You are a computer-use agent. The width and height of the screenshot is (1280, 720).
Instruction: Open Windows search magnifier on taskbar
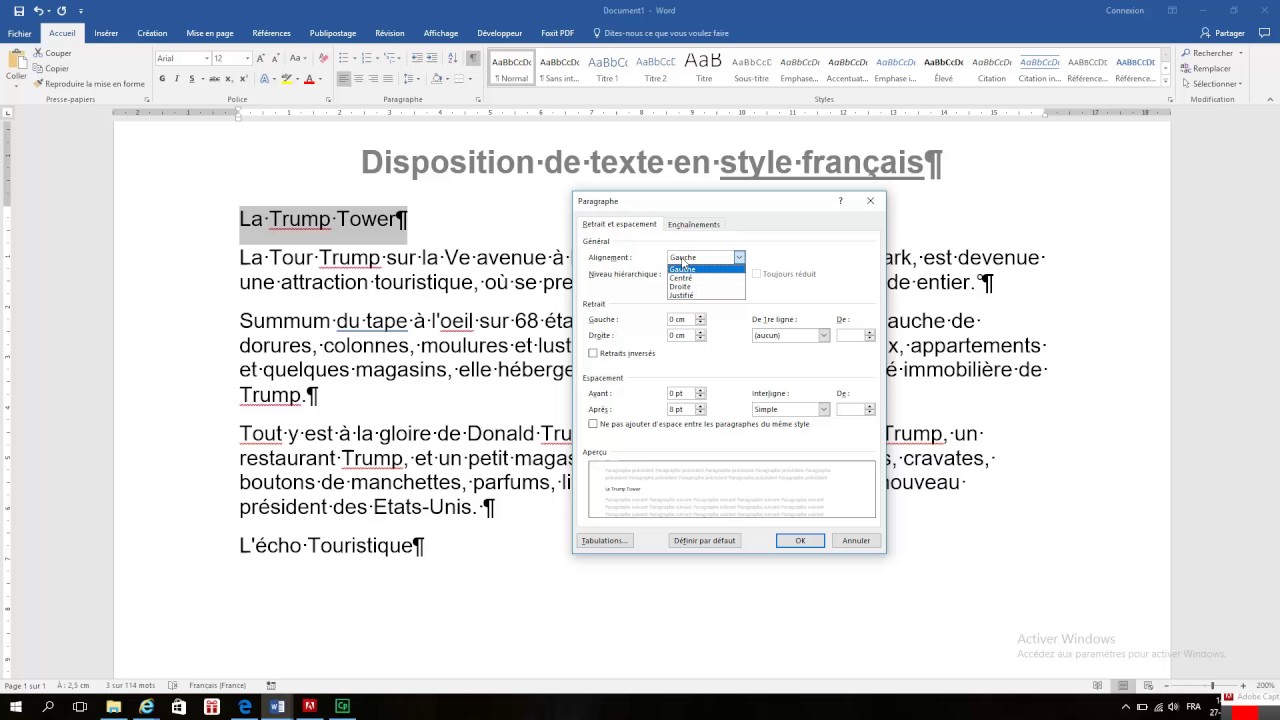coord(48,707)
